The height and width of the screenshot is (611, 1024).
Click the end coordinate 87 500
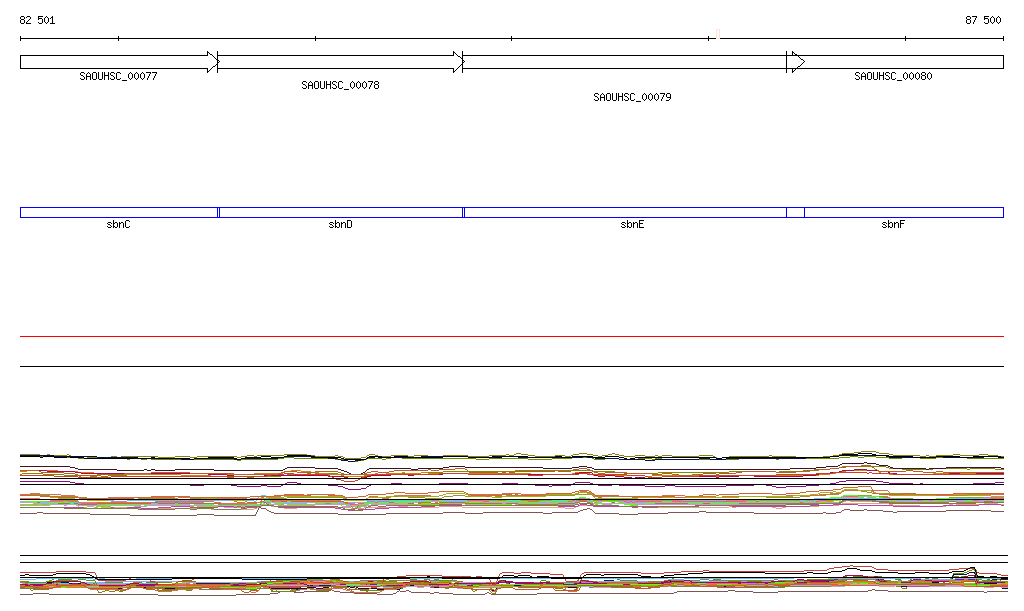(x=982, y=20)
